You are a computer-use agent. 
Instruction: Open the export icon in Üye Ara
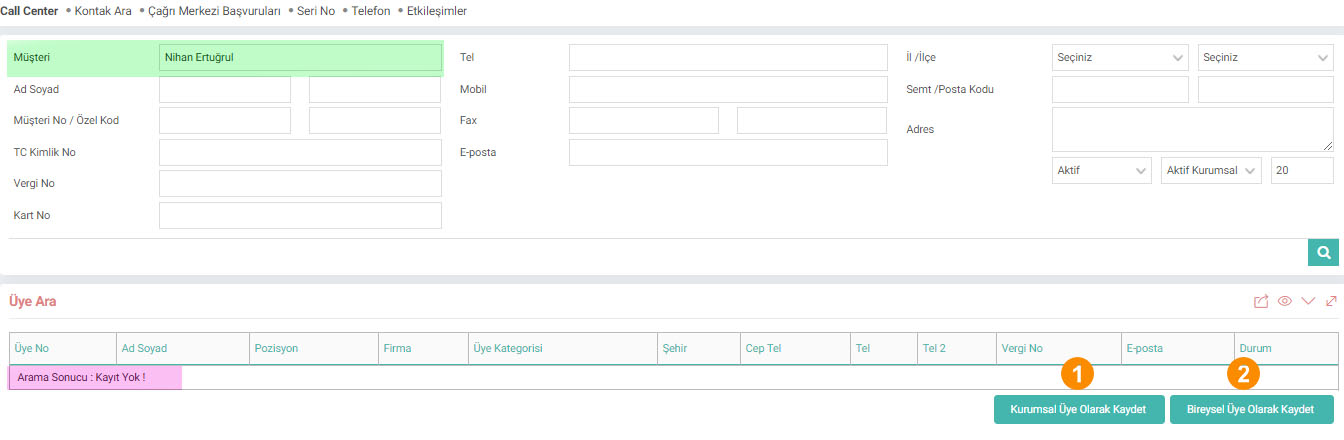pyautogui.click(x=1261, y=301)
